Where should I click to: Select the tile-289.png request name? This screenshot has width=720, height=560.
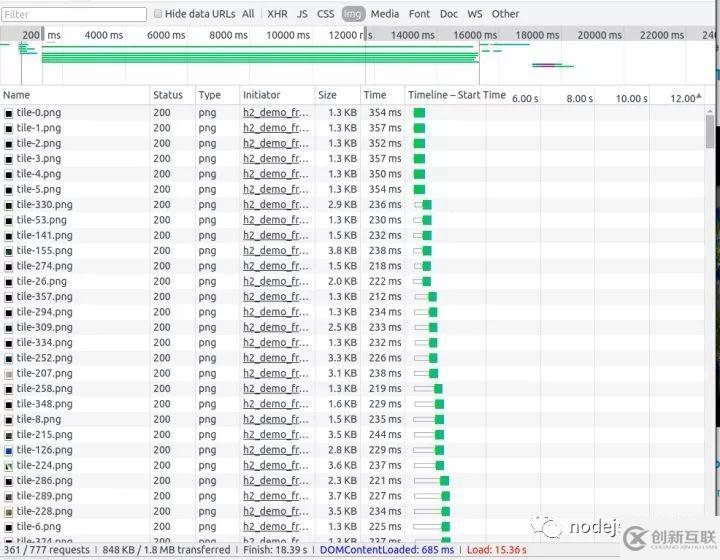pos(45,496)
